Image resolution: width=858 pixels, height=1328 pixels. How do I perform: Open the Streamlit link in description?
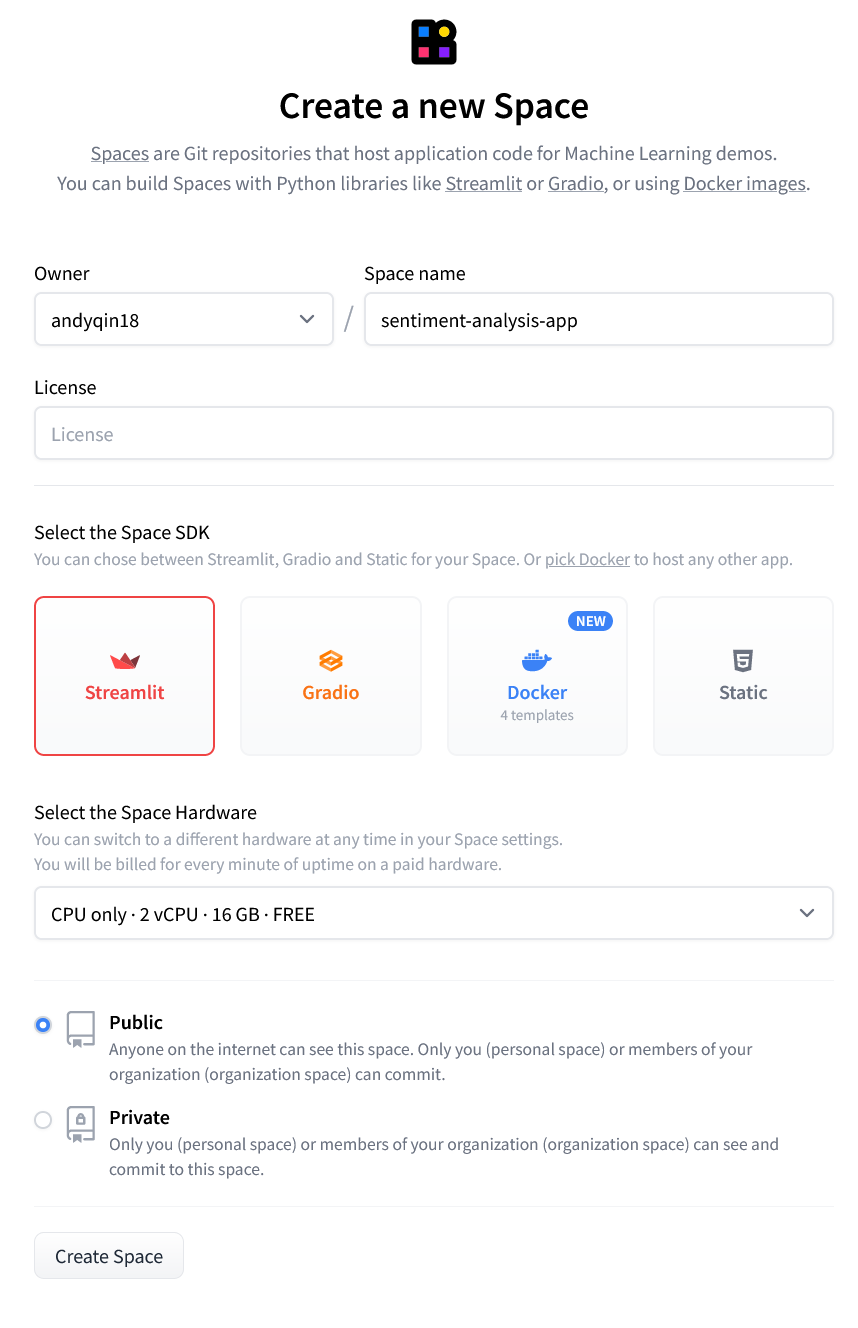484,184
